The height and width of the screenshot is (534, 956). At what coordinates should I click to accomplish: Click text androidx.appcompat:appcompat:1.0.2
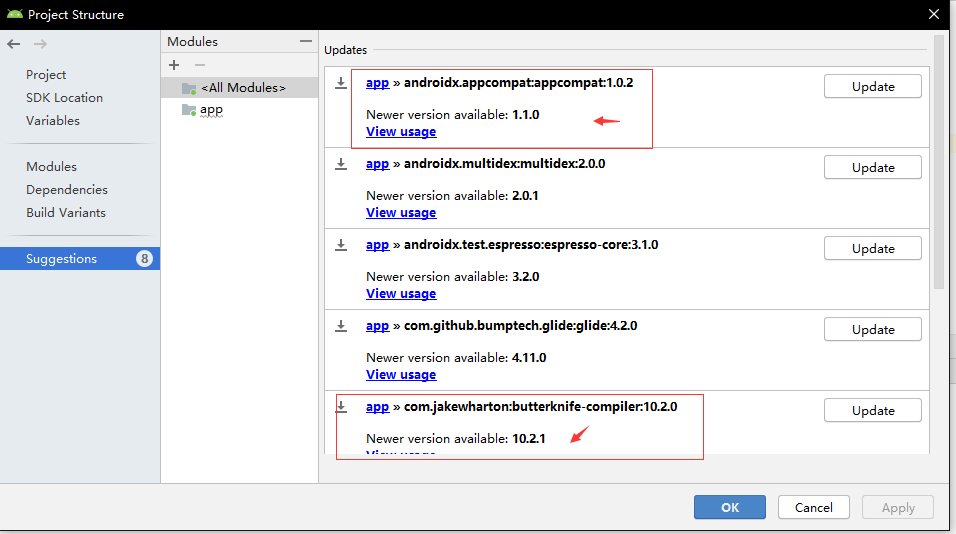(518, 83)
